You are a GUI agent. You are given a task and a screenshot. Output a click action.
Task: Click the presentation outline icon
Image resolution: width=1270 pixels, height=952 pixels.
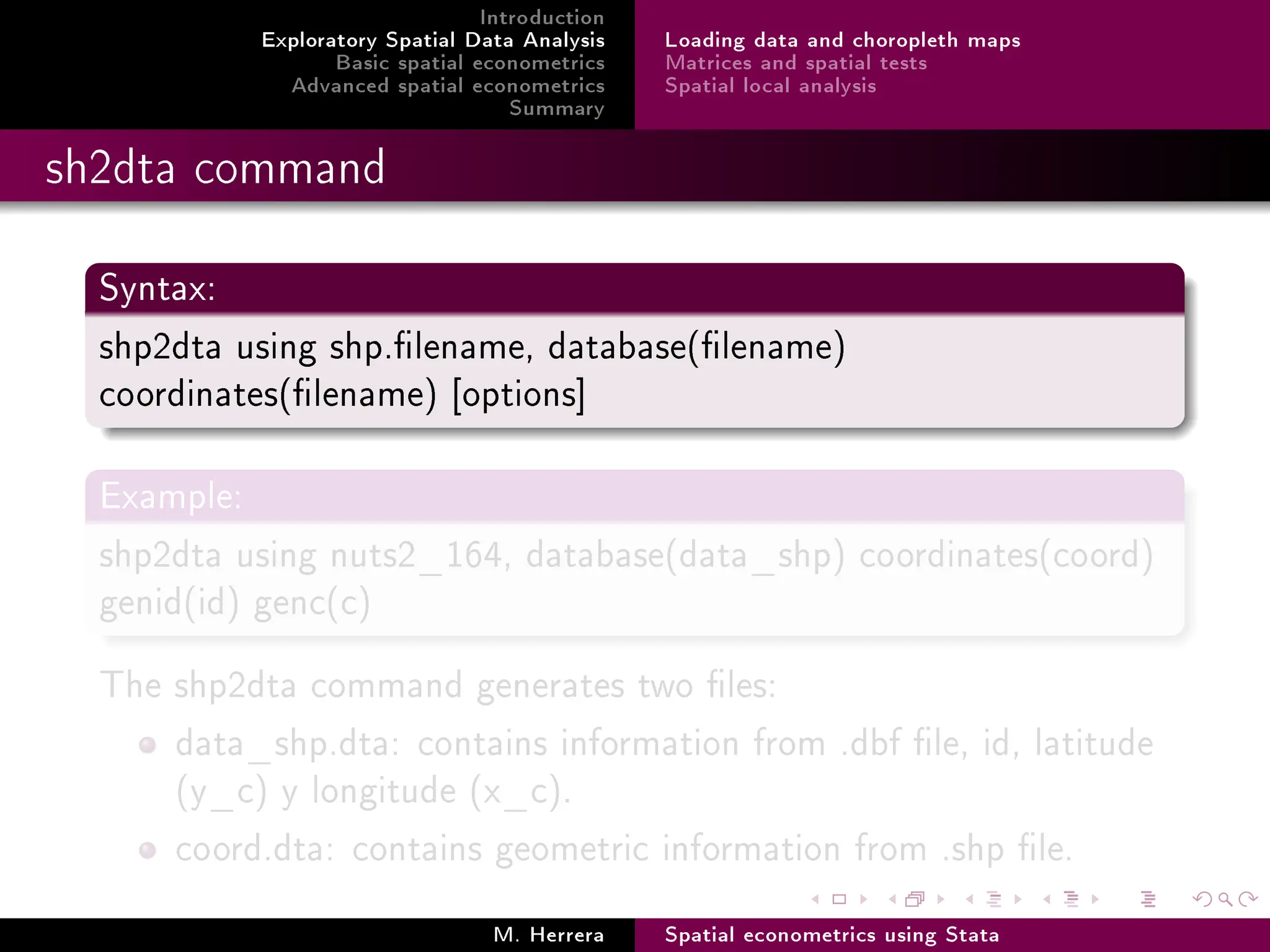(x=1148, y=899)
